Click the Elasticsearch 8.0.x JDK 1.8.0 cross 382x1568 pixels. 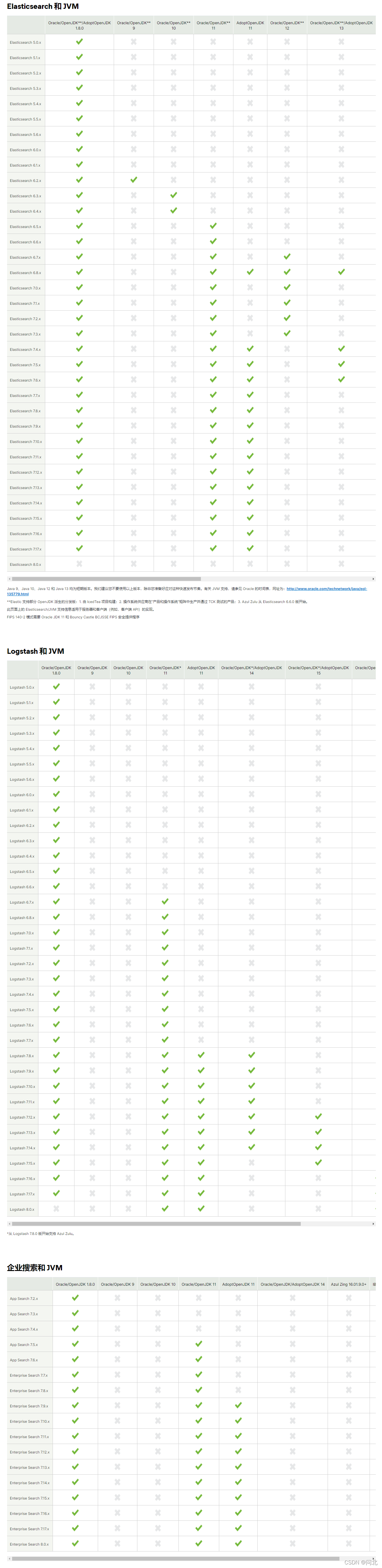pos(79,564)
